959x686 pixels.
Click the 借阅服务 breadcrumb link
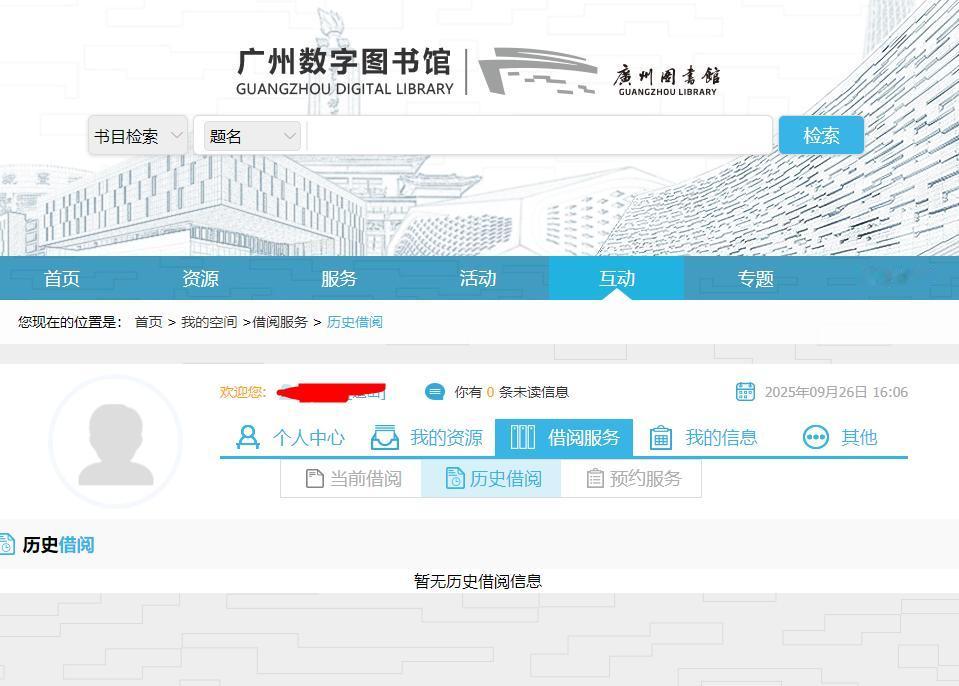click(280, 322)
